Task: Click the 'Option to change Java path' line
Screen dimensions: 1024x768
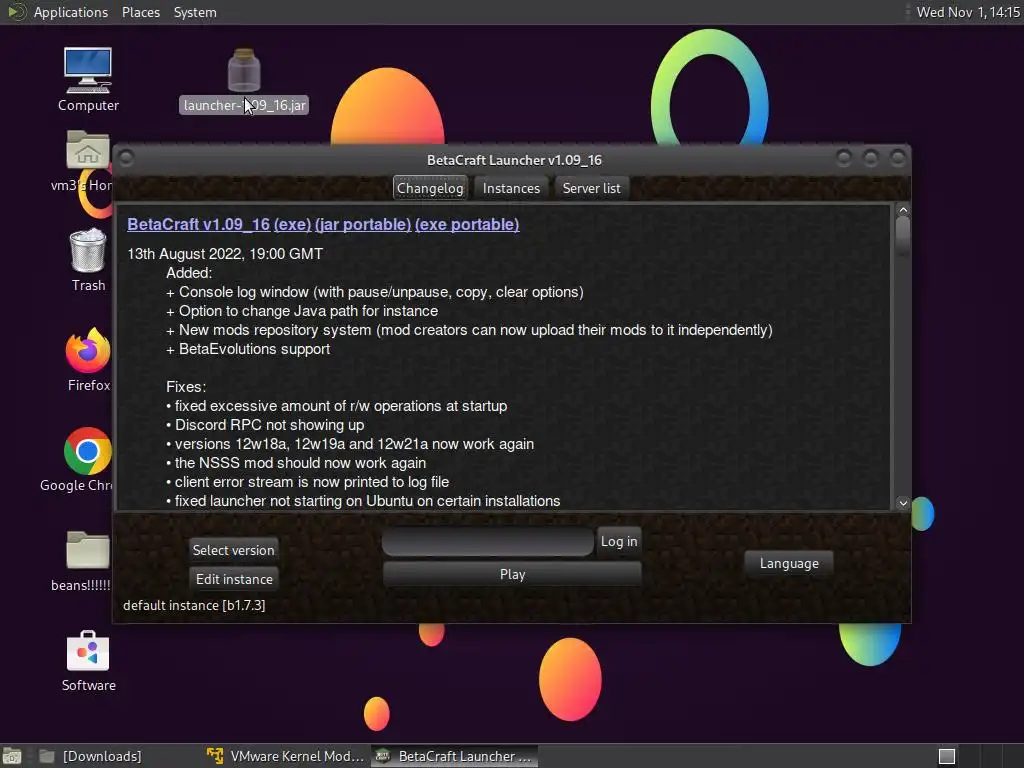Action: (302, 311)
